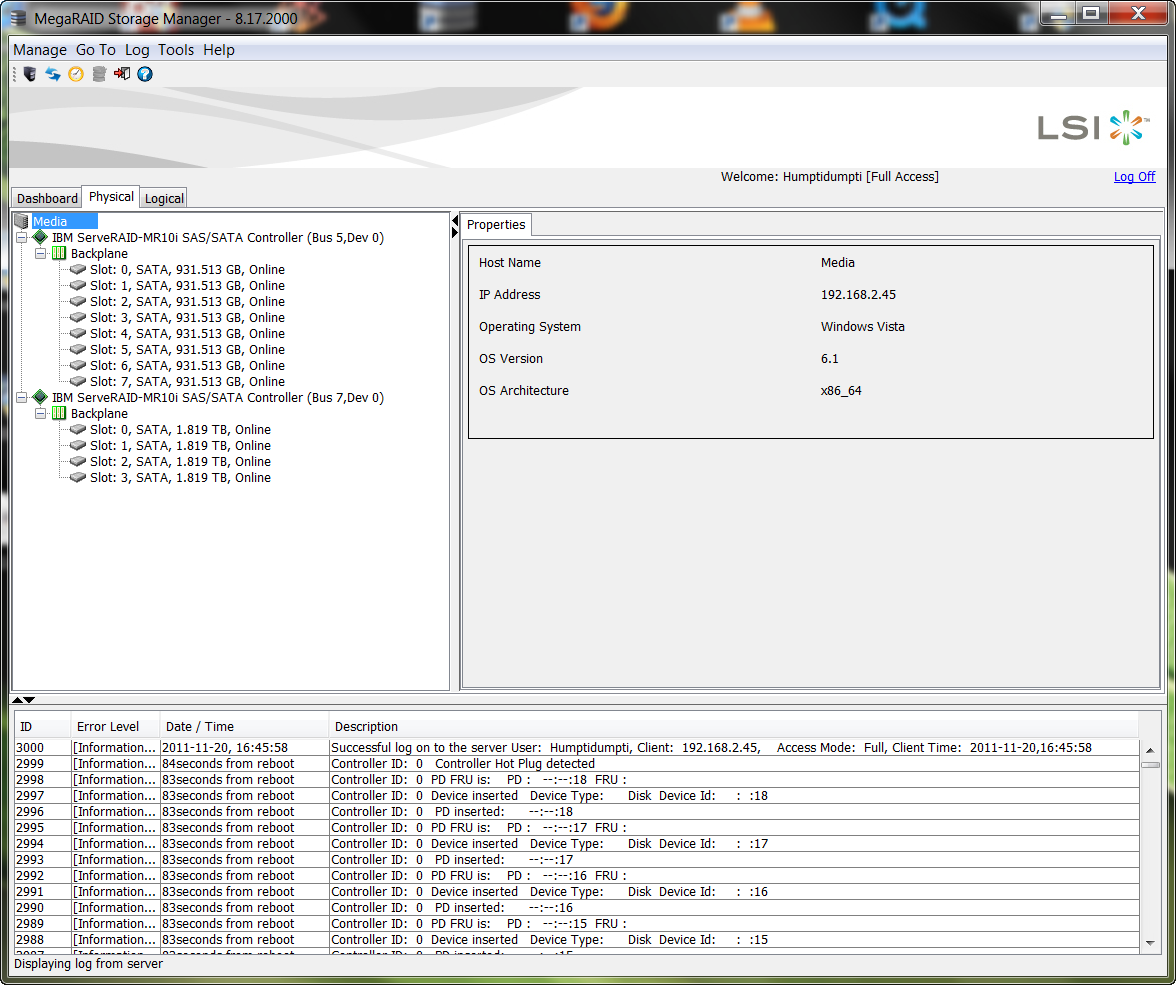
Task: Collapse the Backplane under Bus 5 controller
Action: point(40,254)
